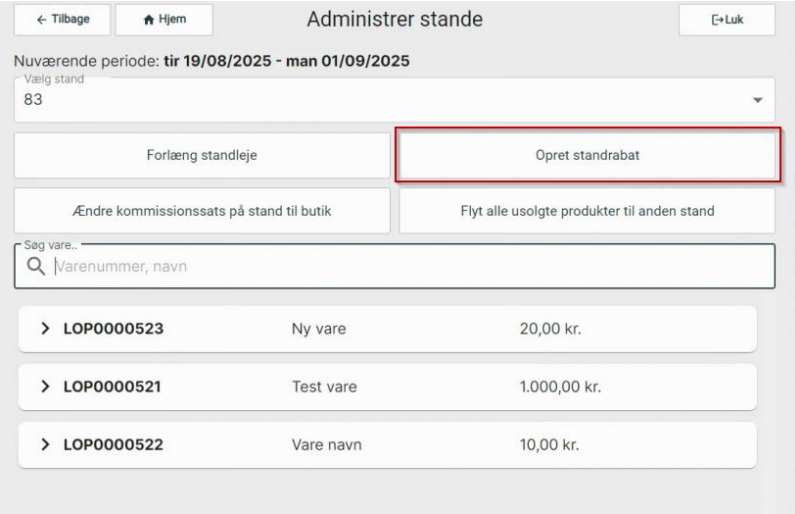Select the Test vare product name
Viewport: 795px width, 514px height.
323,387
